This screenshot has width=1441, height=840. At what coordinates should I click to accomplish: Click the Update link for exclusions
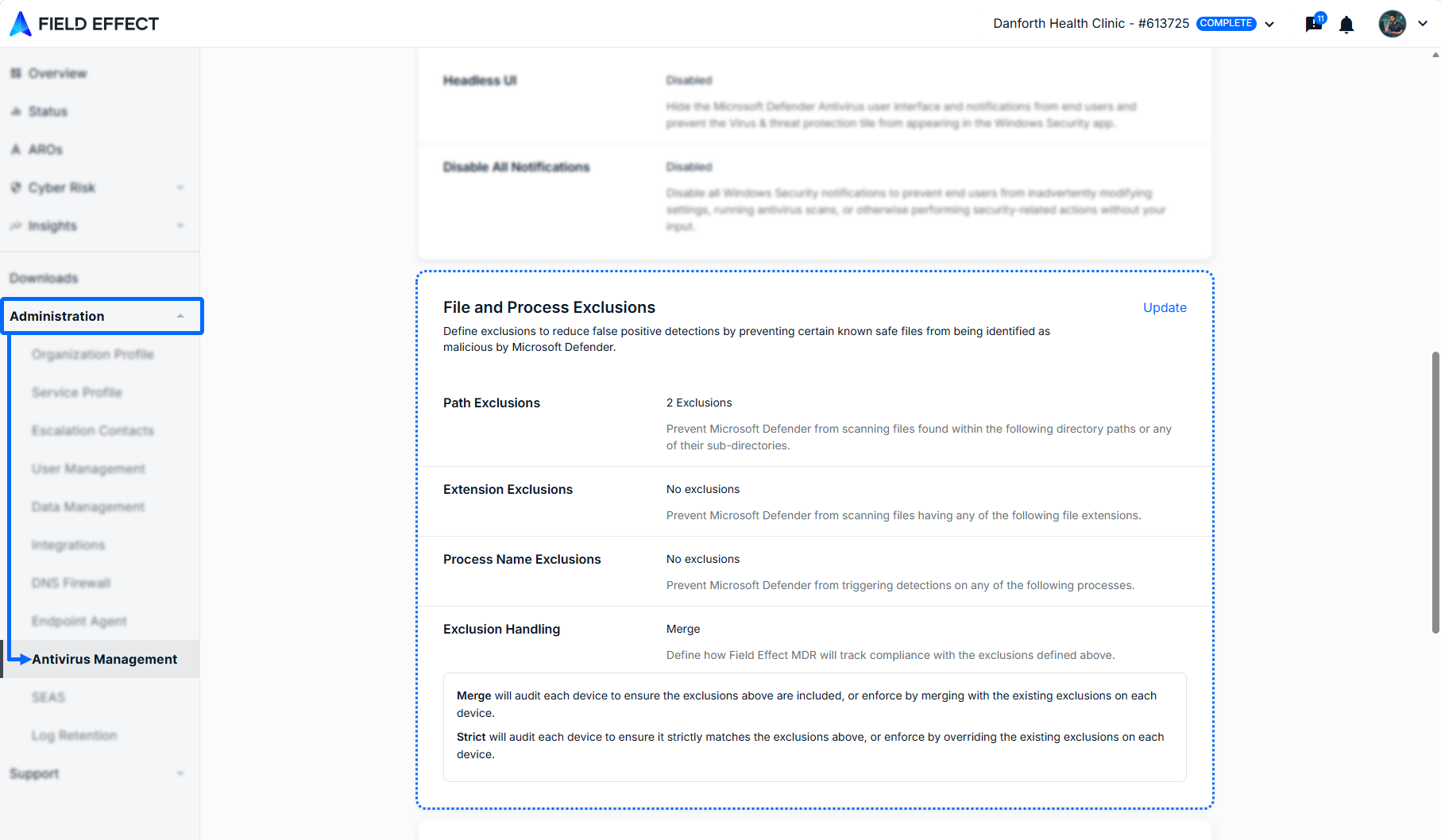pyautogui.click(x=1165, y=307)
